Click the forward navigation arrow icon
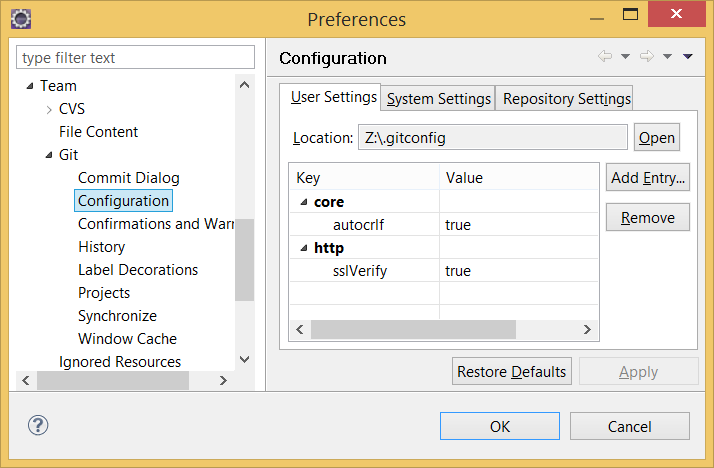This screenshot has width=714, height=468. click(x=647, y=56)
